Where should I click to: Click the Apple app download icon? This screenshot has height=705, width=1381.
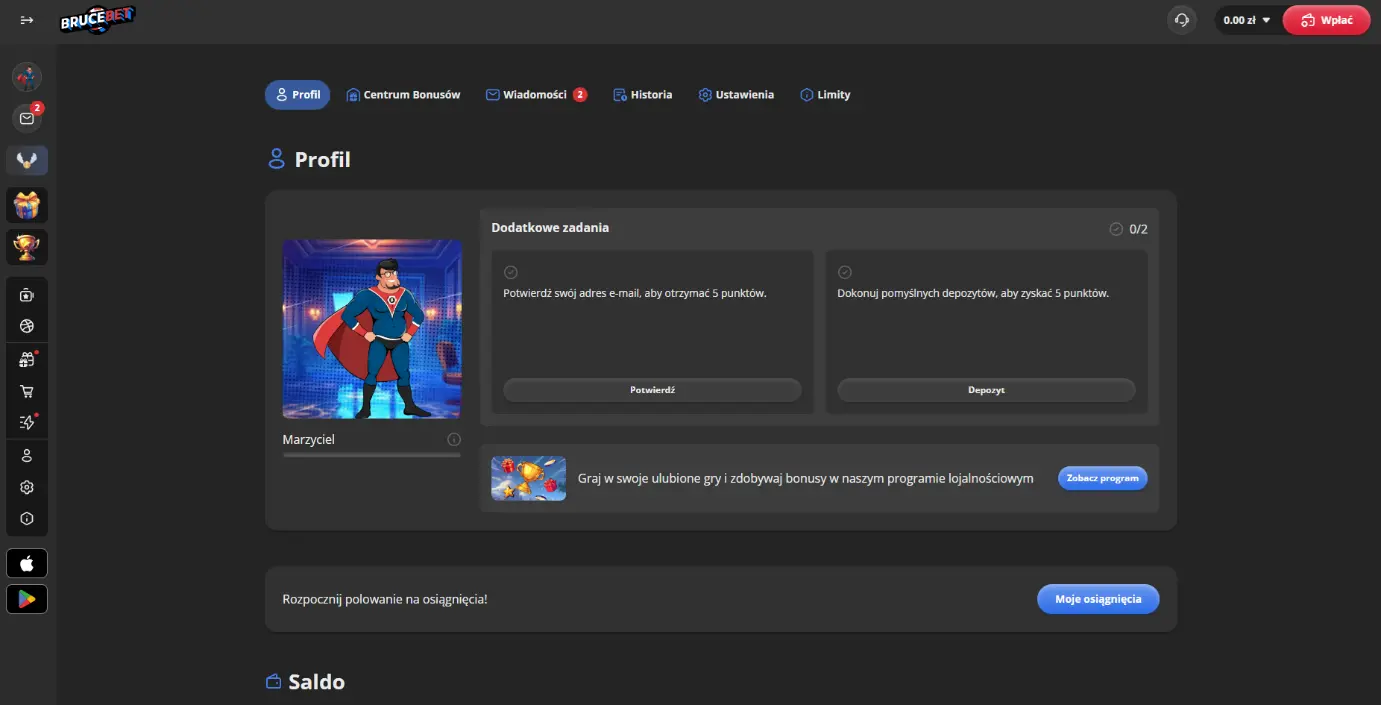27,563
